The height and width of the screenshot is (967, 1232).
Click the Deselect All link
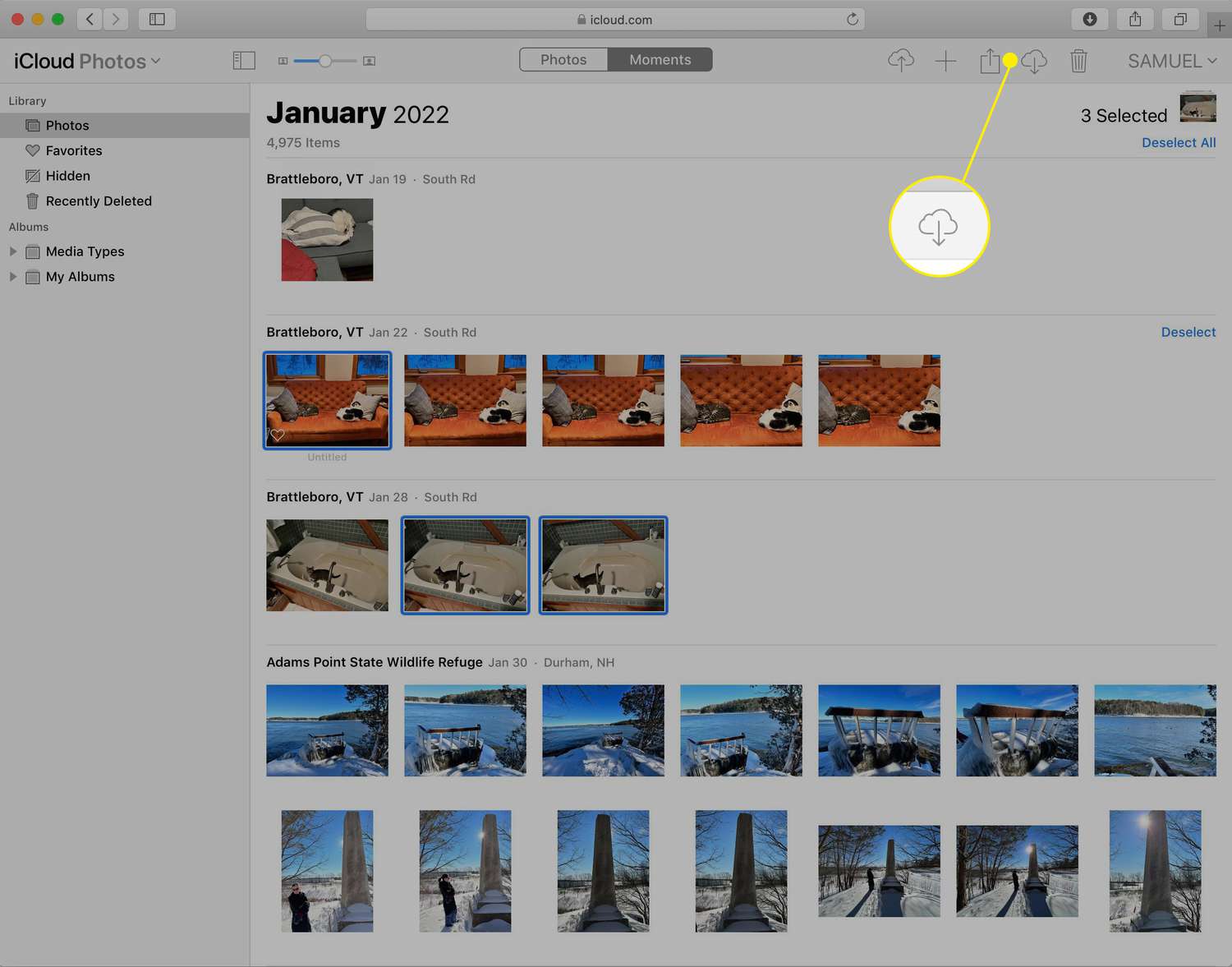(1179, 143)
